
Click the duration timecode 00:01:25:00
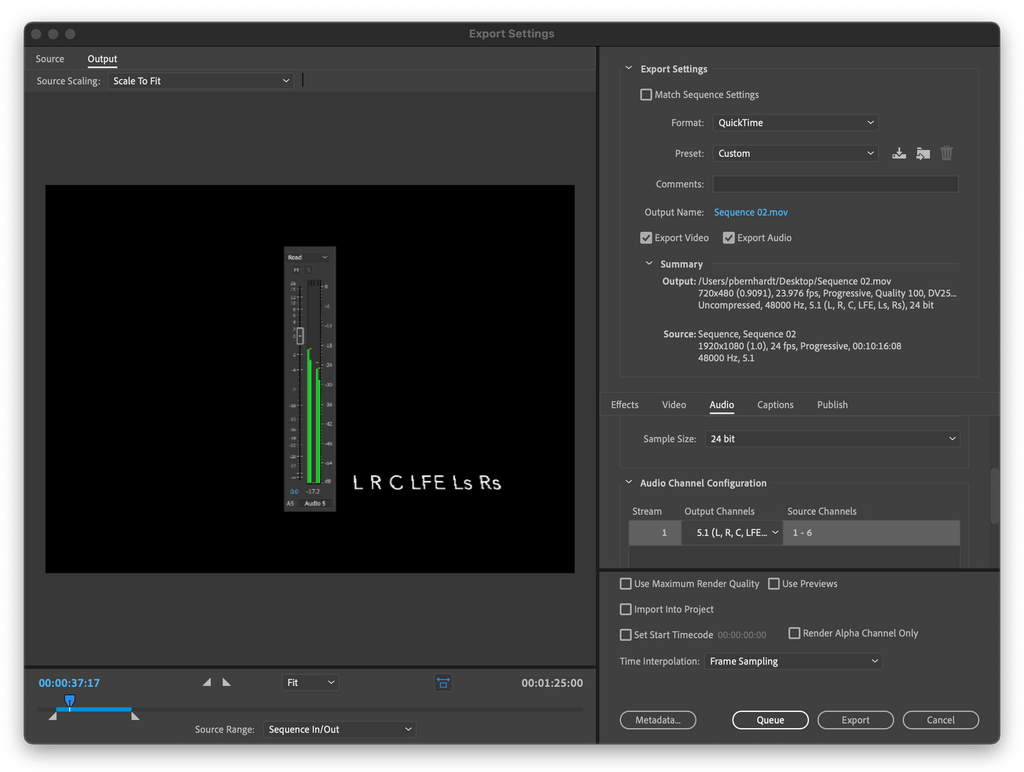(x=552, y=683)
